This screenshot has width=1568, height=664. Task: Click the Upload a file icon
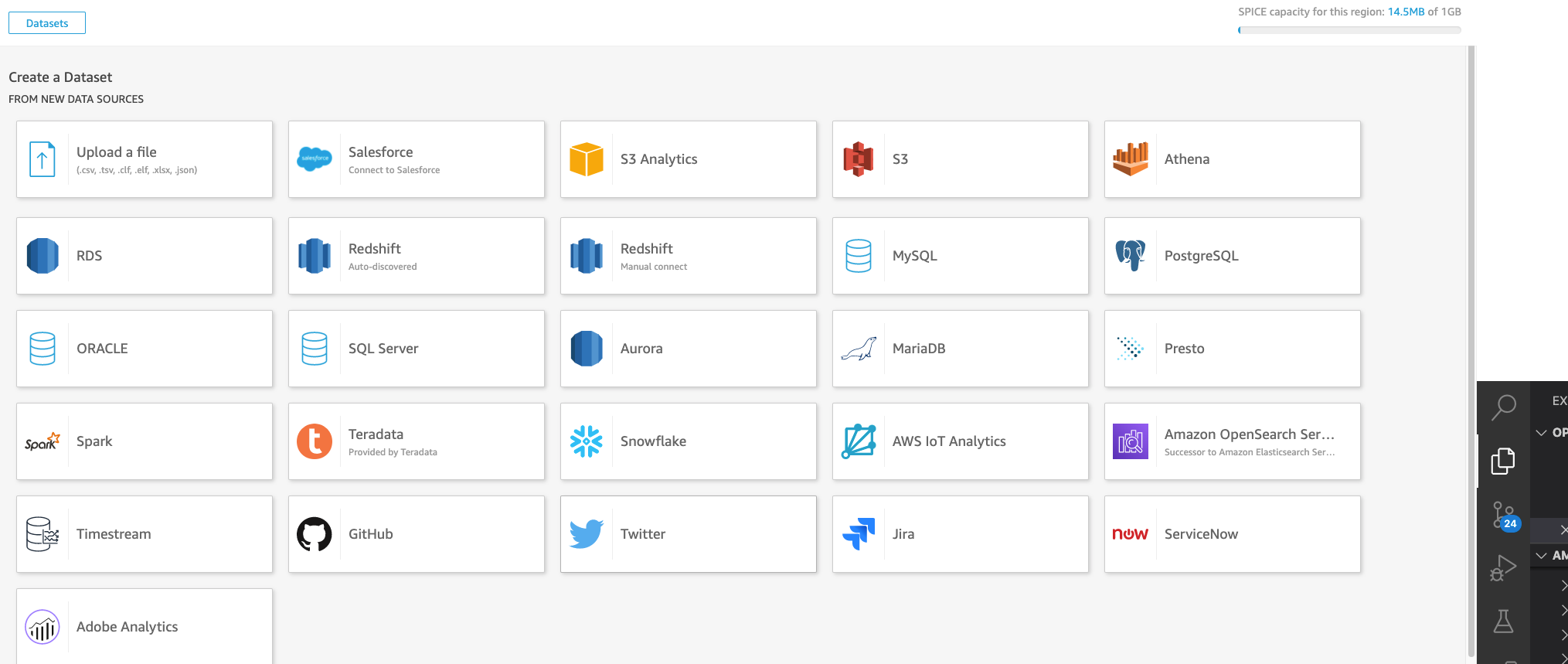point(43,159)
